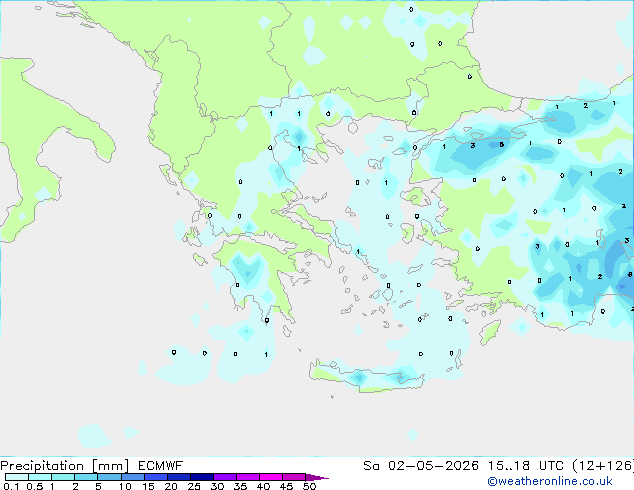Screen dimensions: 634x490
Task: Click the '50' legend label
Action: [309, 486]
